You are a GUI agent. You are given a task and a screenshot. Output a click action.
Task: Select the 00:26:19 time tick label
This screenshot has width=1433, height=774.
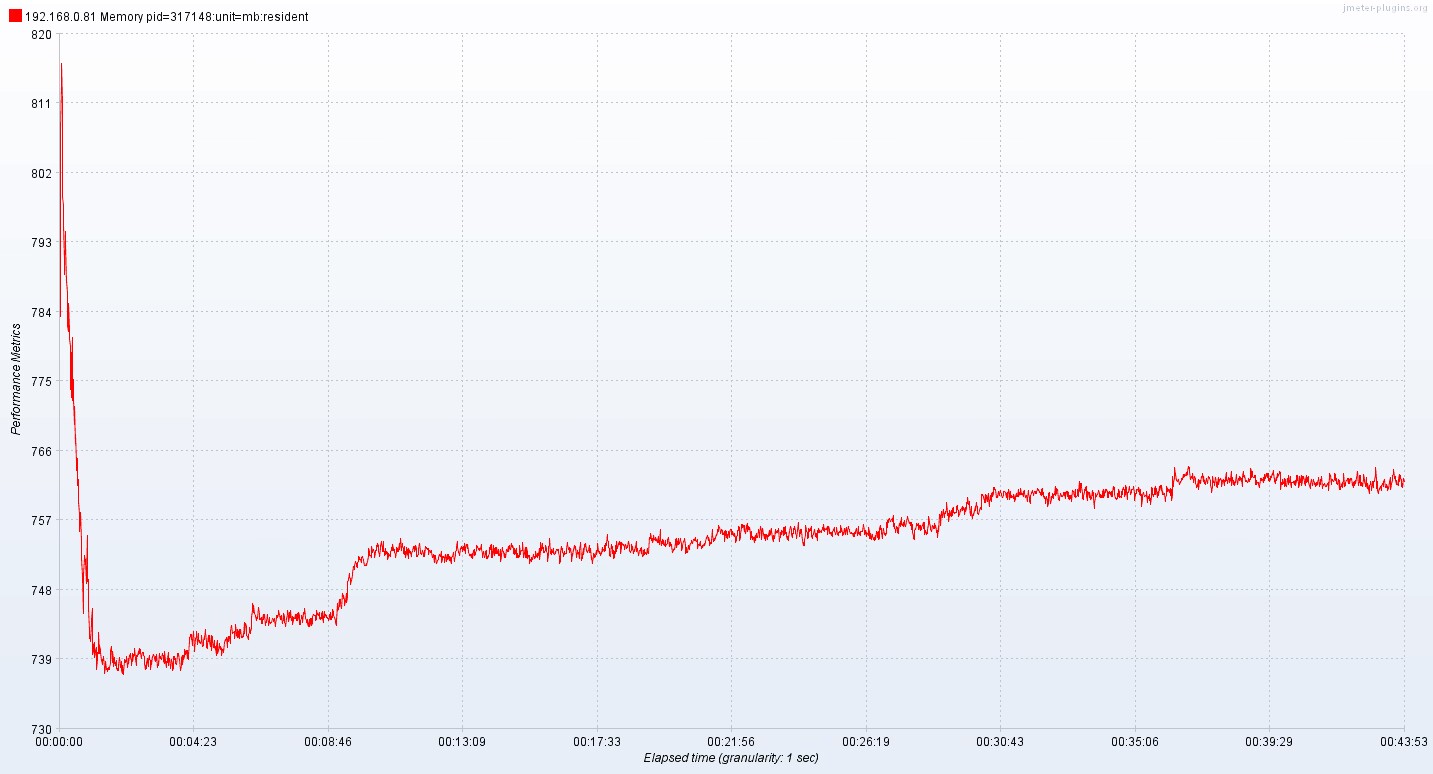pos(866,740)
